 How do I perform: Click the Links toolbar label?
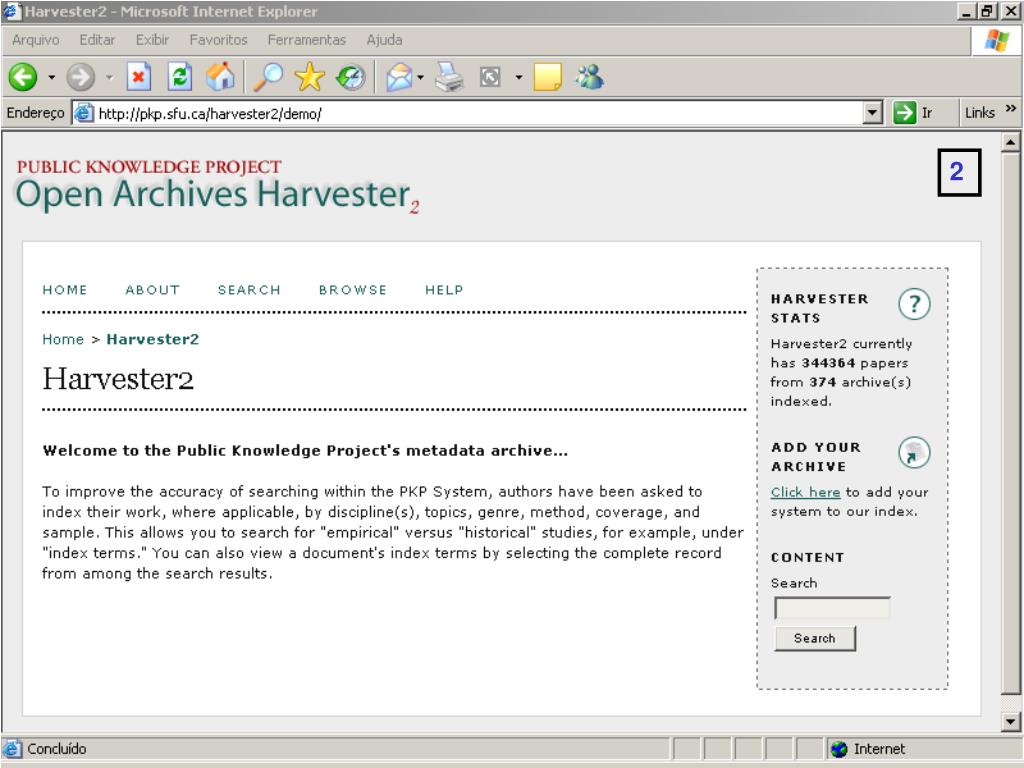(980, 113)
